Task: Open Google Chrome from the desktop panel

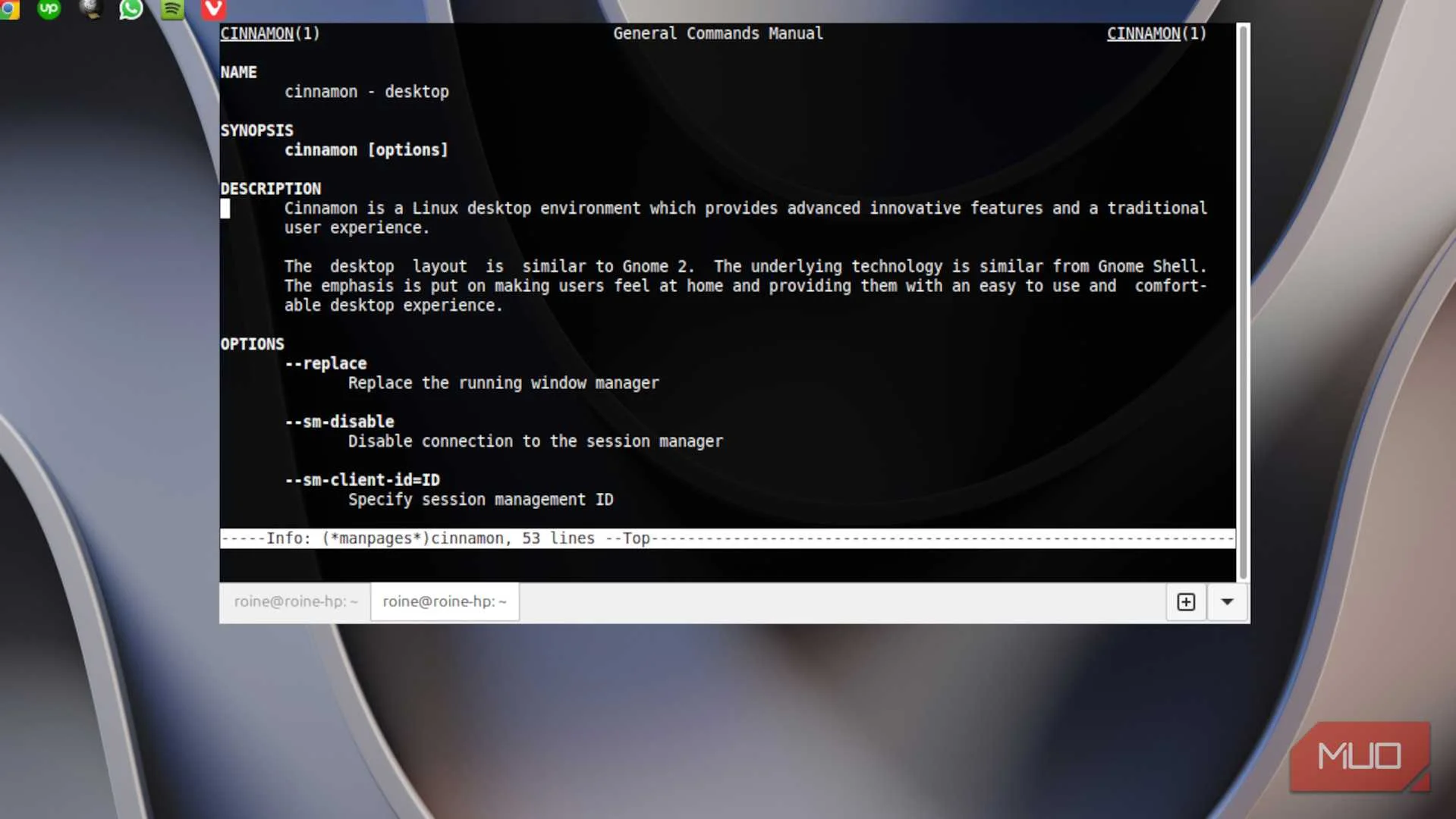Action: coord(9,10)
